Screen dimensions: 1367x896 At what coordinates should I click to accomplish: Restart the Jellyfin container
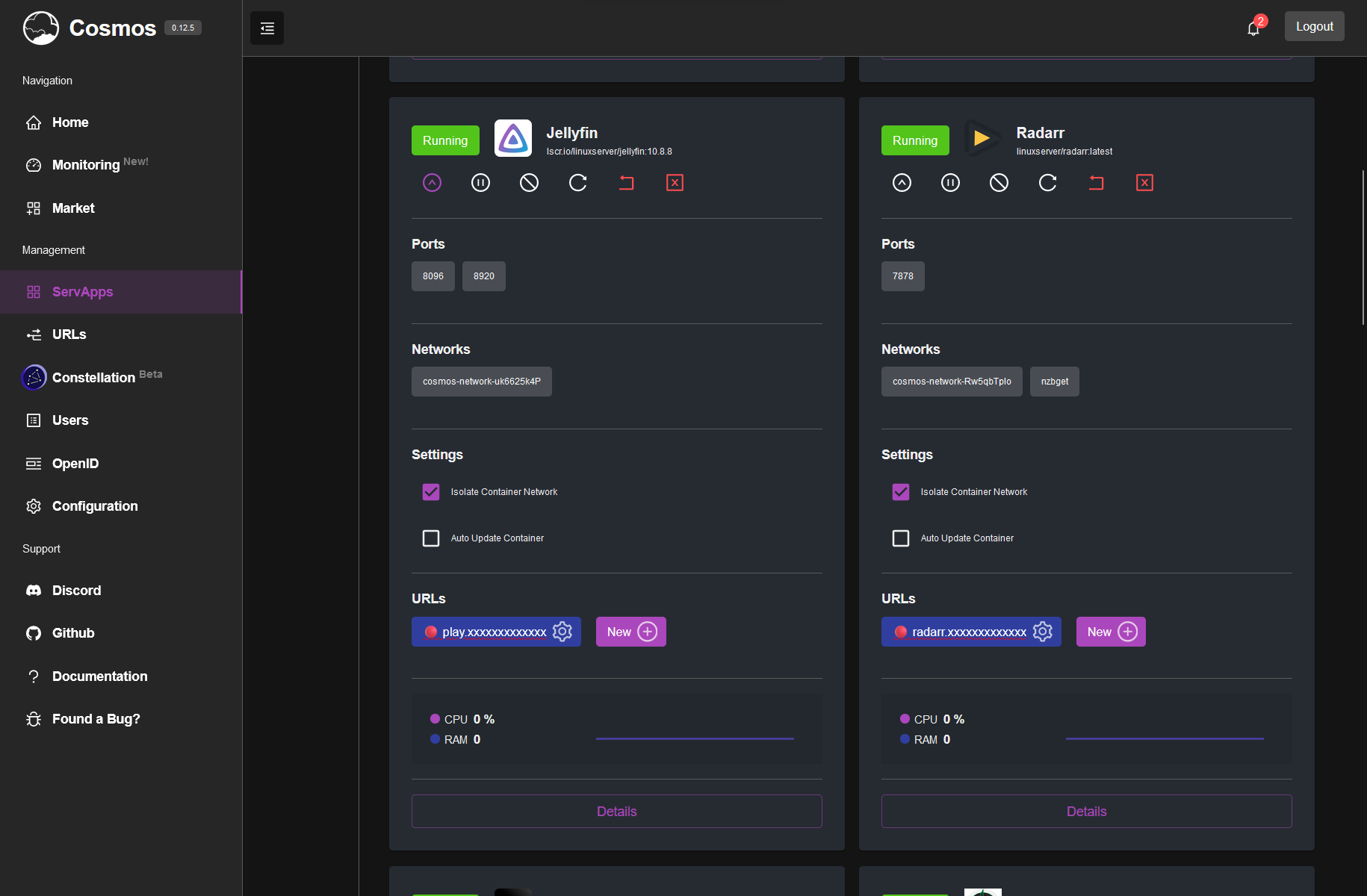(x=578, y=182)
